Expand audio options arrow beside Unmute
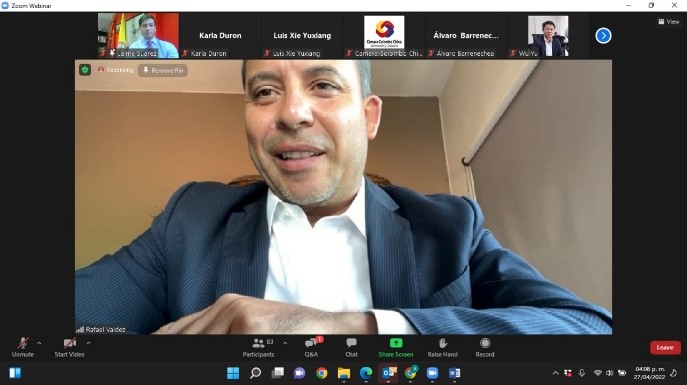The width and height of the screenshot is (687, 385). pyautogui.click(x=39, y=343)
